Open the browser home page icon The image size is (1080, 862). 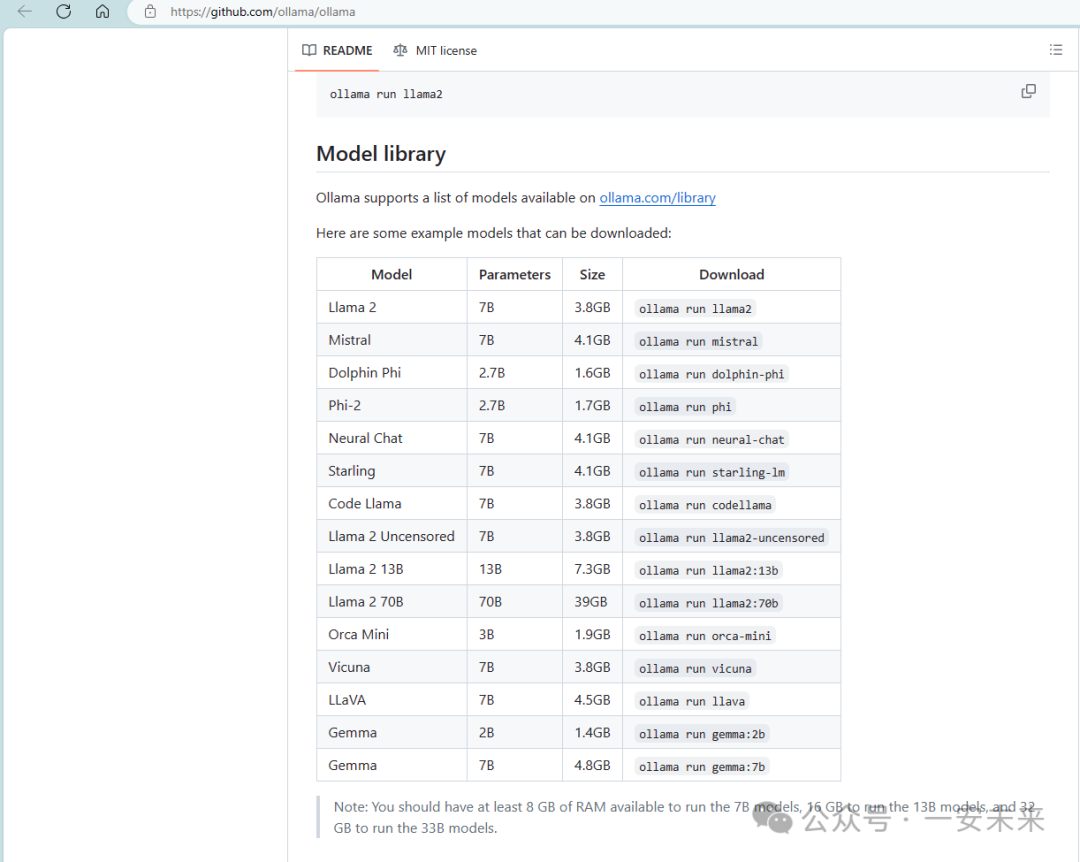[102, 11]
